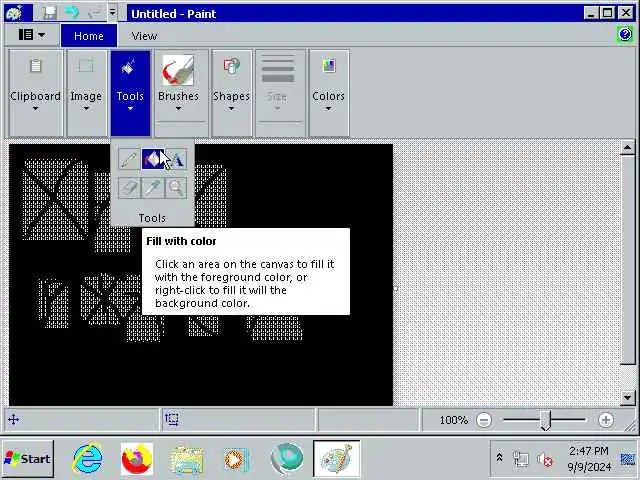640x480 pixels.
Task: Click the teal globe taskbar icon
Action: (x=287, y=459)
